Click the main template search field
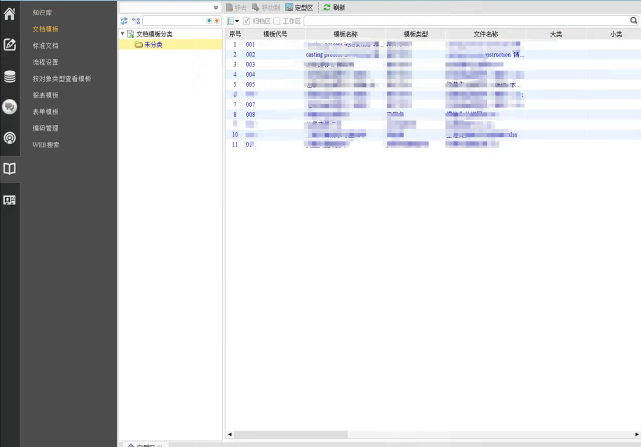This screenshot has height=447, width=641. (466, 20)
